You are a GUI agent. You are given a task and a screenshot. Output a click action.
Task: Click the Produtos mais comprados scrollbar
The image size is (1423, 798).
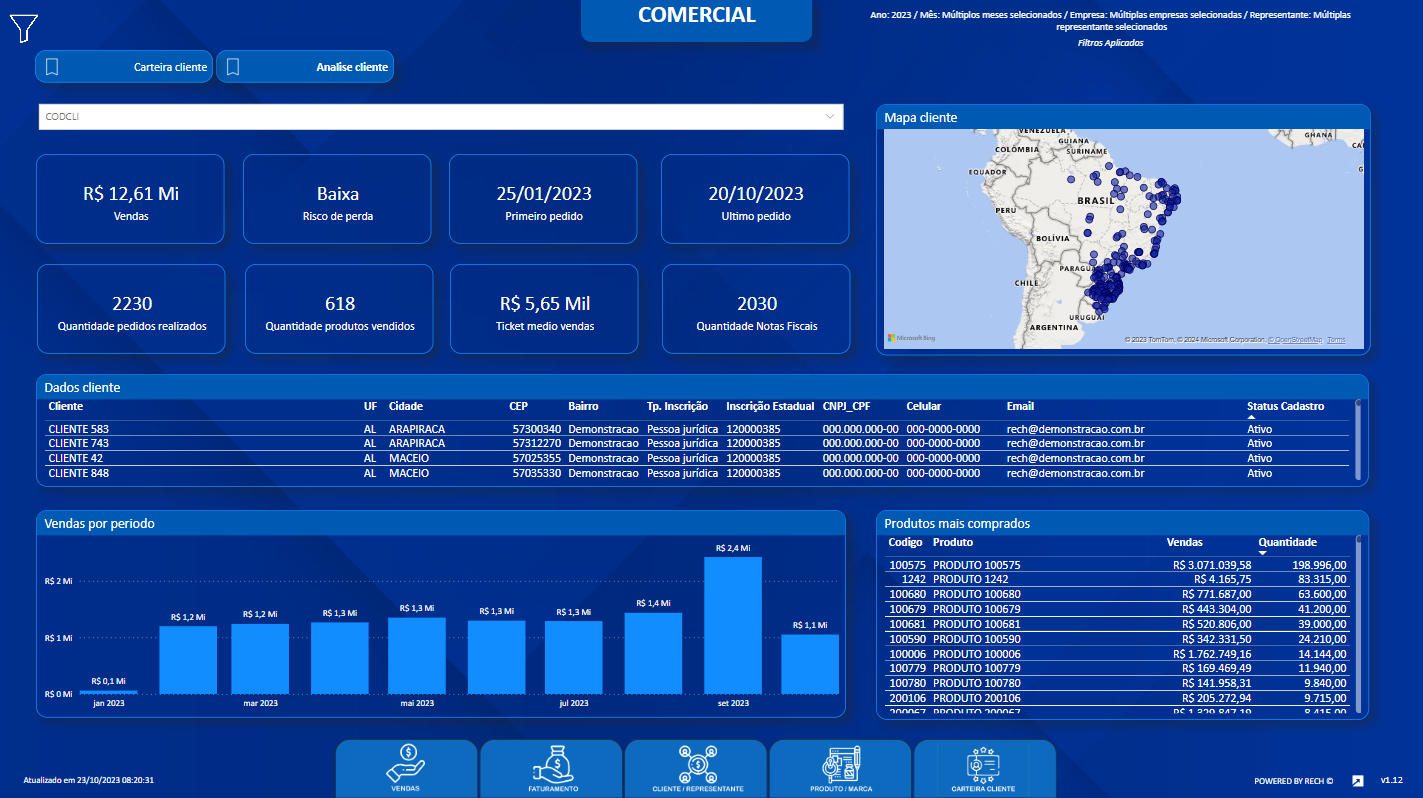tap(1358, 623)
